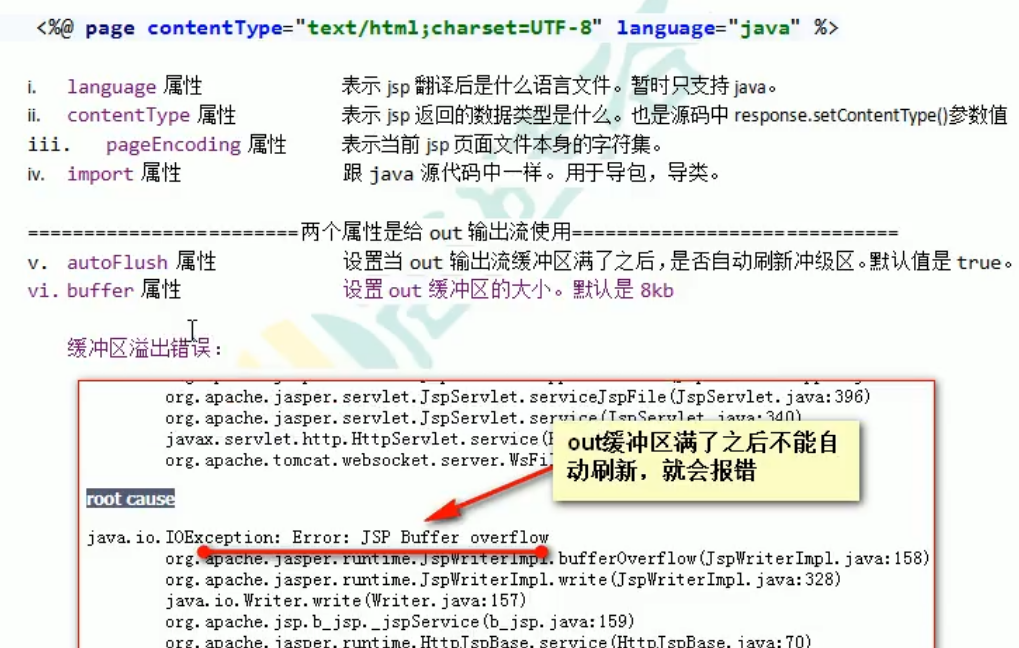
Task: Click the HttpJspBase.service (HttpJspBase.java:70) line
Action: [488, 640]
